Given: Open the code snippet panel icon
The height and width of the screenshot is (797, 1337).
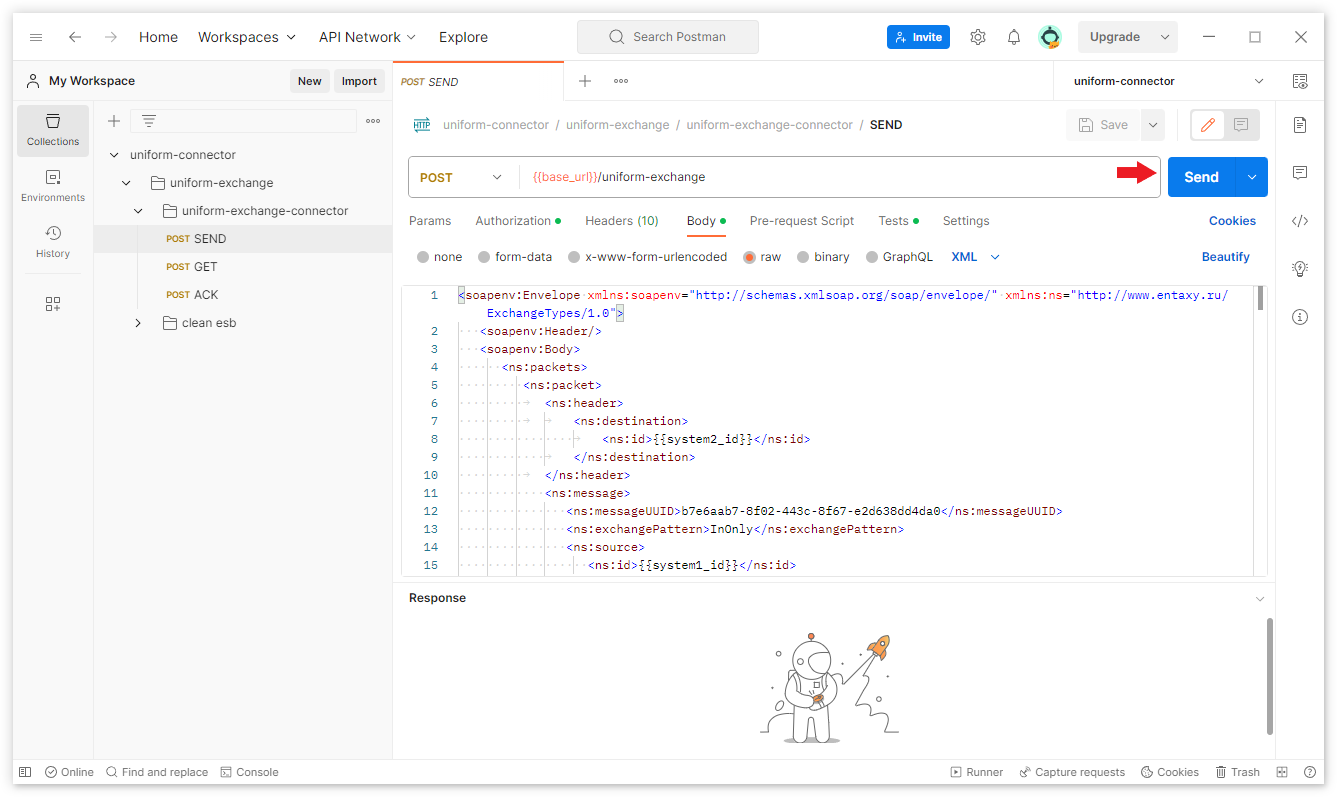Looking at the screenshot, I should [x=1300, y=221].
